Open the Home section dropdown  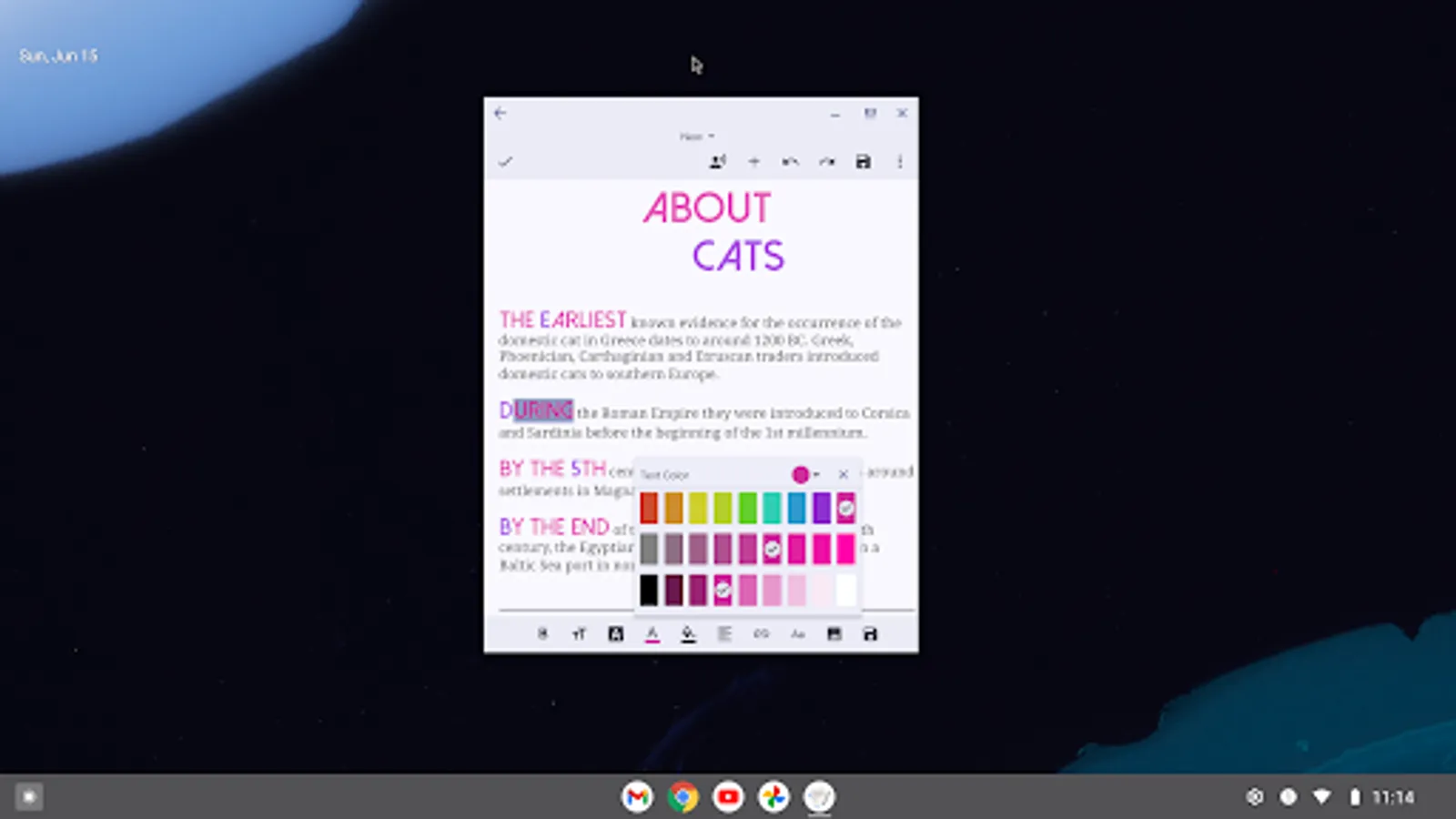(x=696, y=136)
